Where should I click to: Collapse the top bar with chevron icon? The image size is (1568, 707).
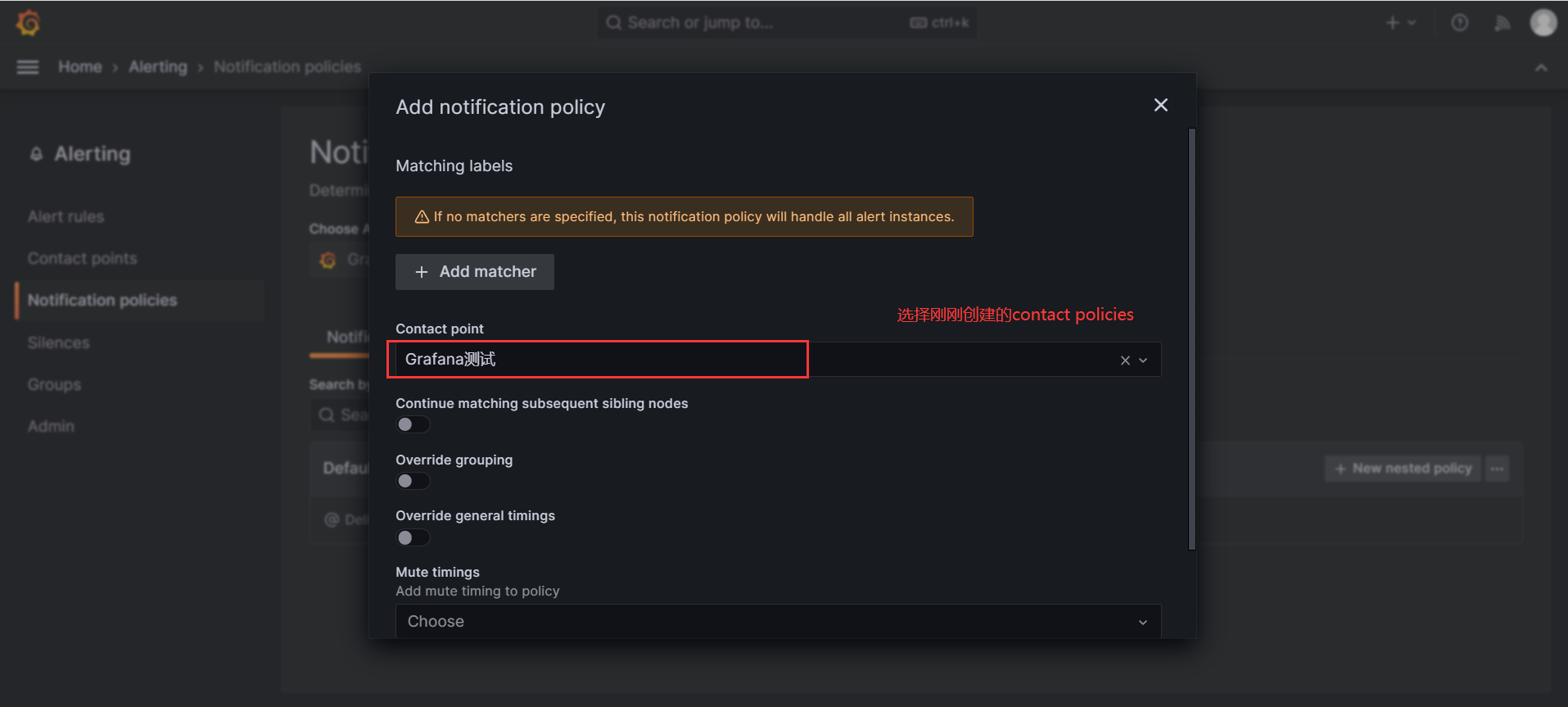click(x=1541, y=68)
